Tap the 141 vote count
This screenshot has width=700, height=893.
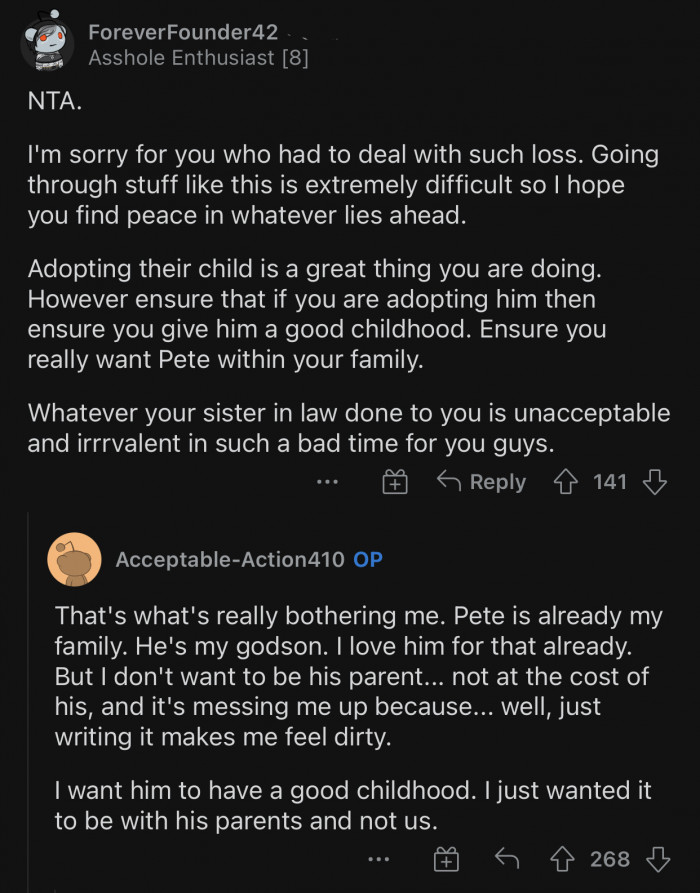[610, 482]
